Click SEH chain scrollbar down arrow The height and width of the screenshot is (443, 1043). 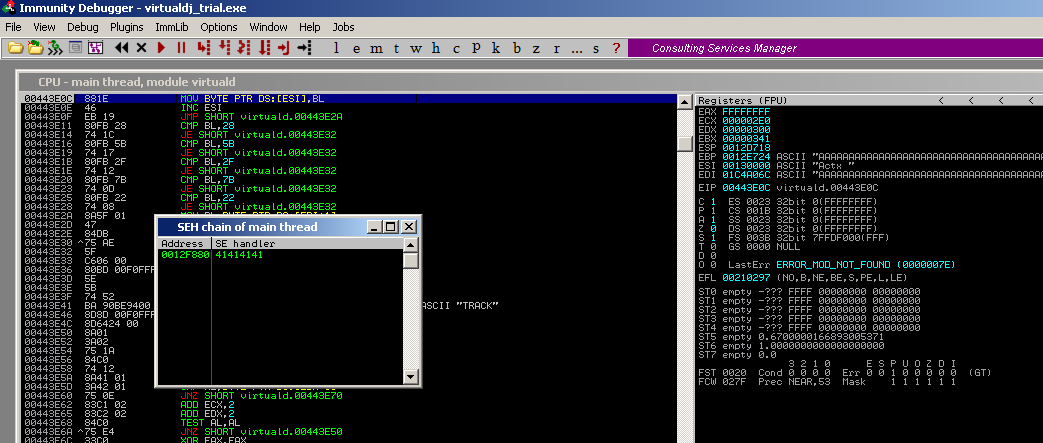tap(411, 377)
